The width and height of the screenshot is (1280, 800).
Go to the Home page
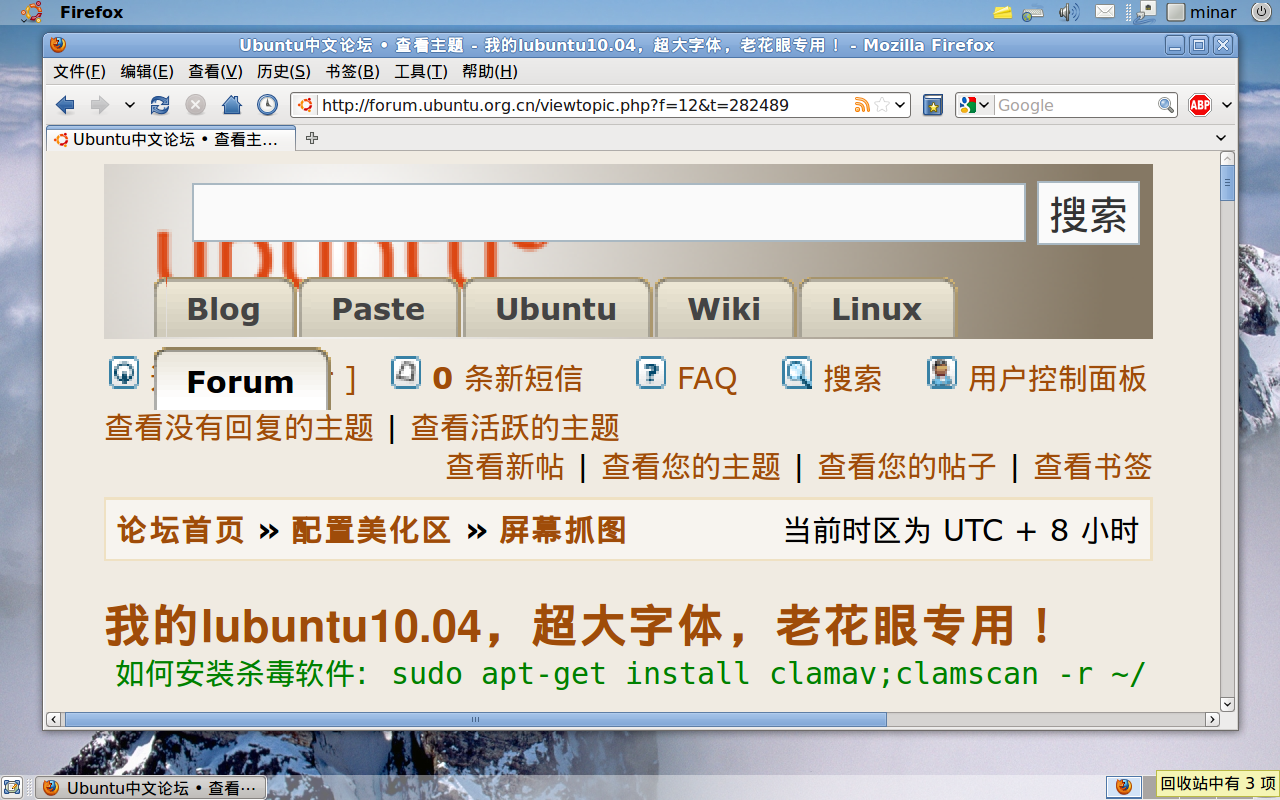coord(232,105)
